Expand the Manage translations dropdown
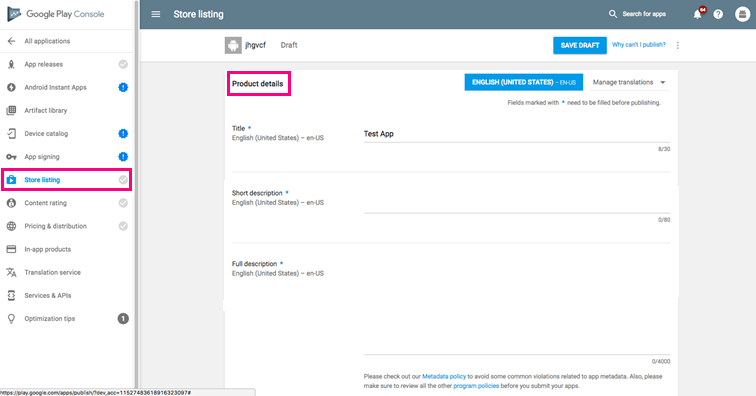This screenshot has height=396, width=756. coord(629,82)
